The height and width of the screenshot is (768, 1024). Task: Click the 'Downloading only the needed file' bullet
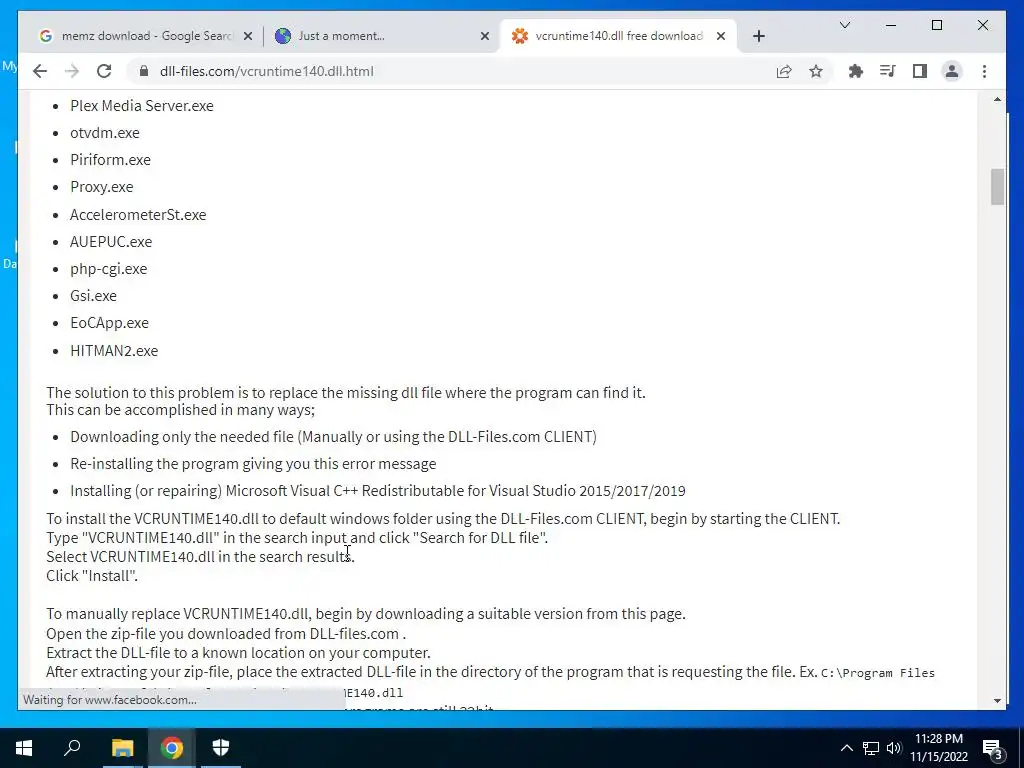(333, 437)
